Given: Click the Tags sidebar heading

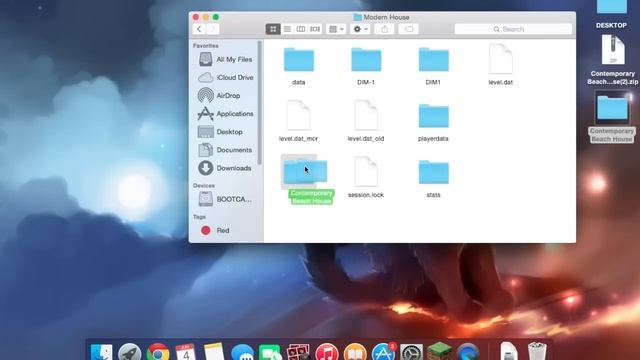Looking at the screenshot, I should click(x=199, y=217).
